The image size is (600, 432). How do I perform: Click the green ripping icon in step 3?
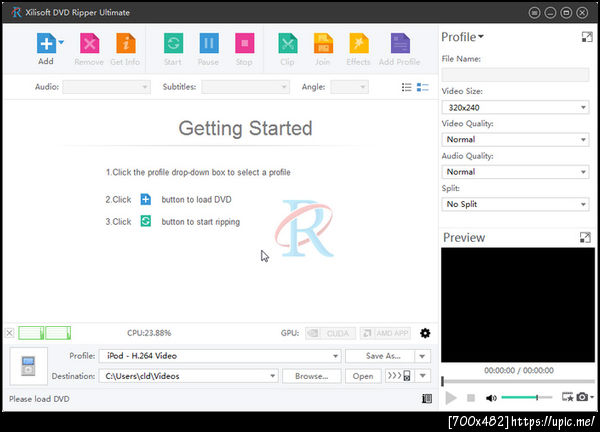[146, 221]
